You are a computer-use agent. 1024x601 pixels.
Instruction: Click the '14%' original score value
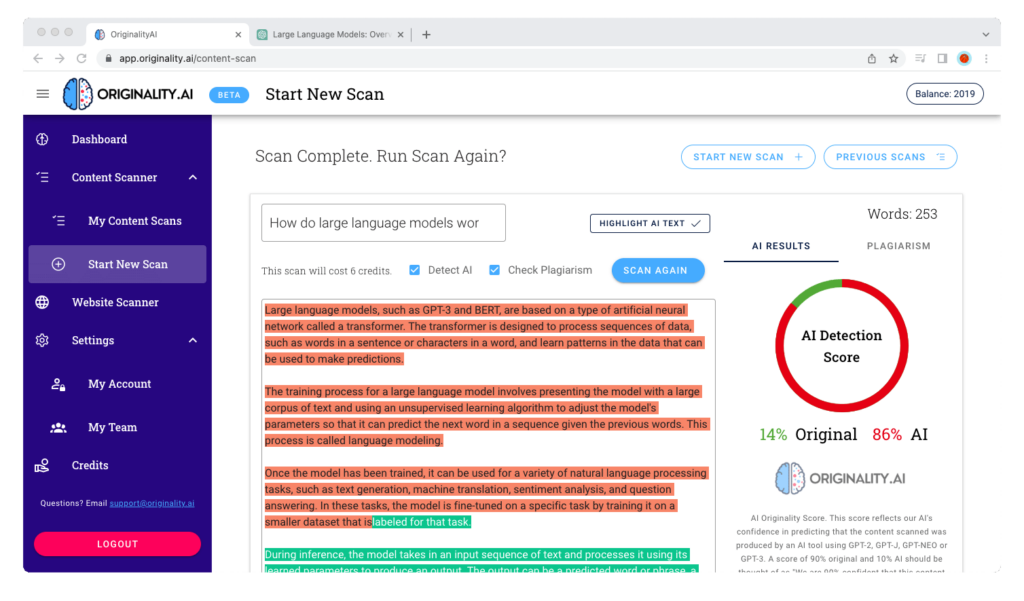(773, 435)
